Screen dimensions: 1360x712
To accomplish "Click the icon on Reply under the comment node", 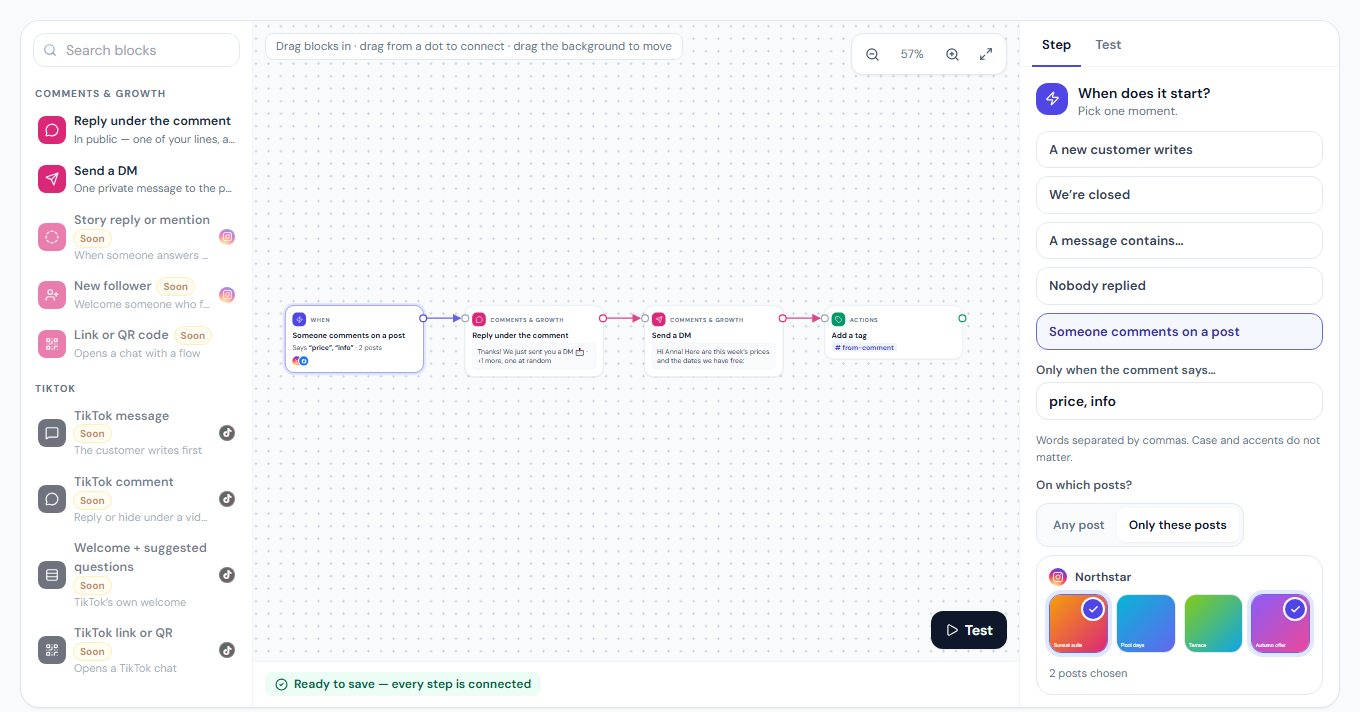I will [479, 319].
